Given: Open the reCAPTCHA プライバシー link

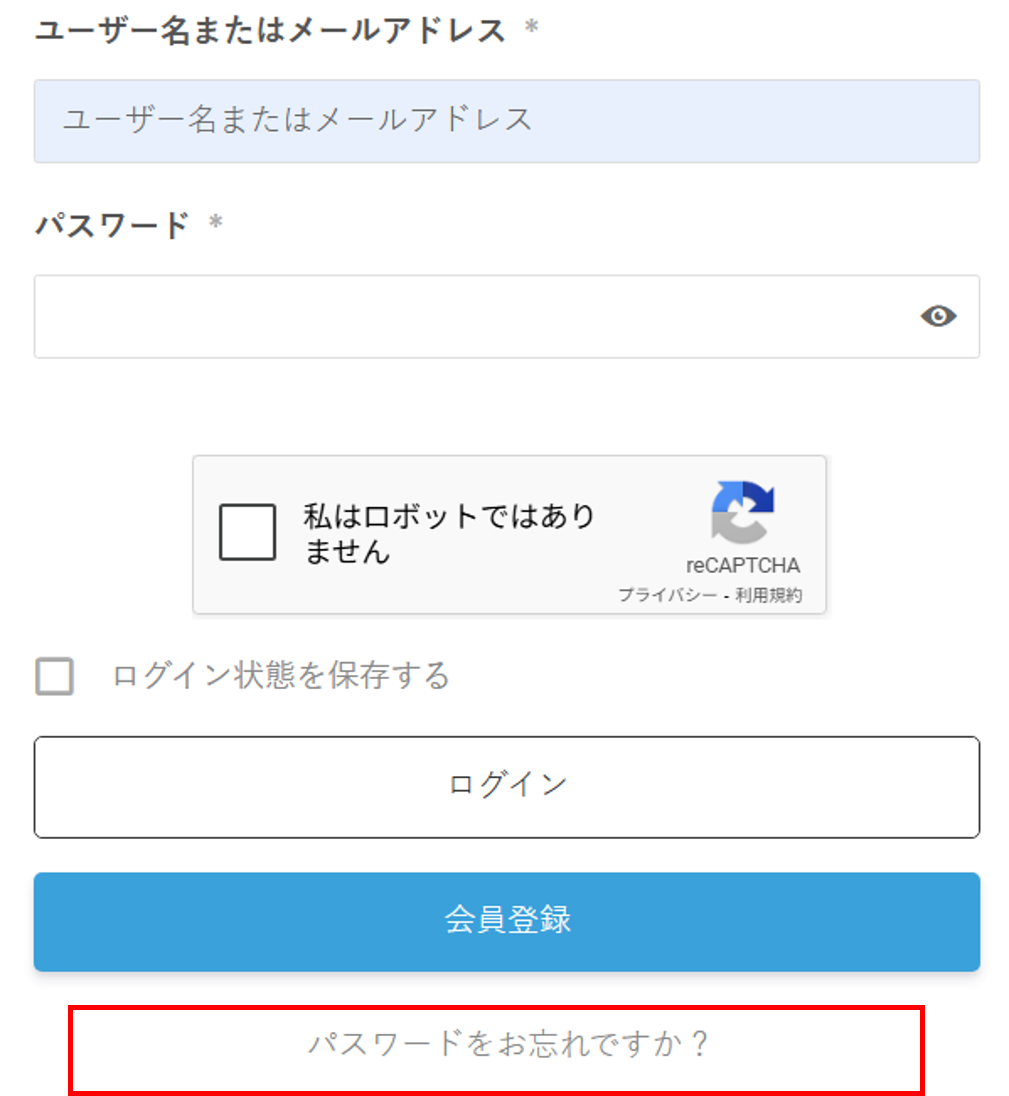Looking at the screenshot, I should [x=666, y=595].
